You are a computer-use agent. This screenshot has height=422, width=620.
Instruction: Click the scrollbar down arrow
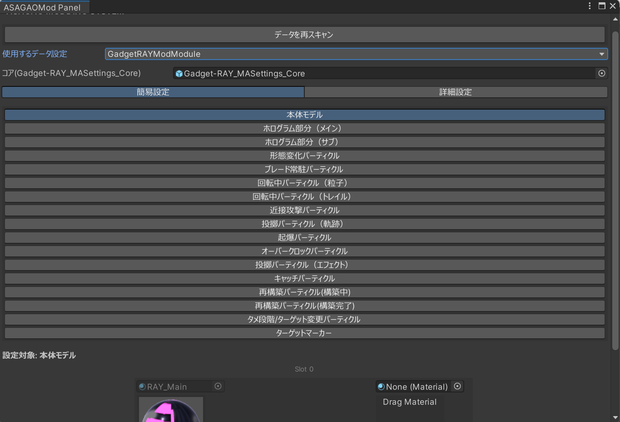[x=615, y=417]
